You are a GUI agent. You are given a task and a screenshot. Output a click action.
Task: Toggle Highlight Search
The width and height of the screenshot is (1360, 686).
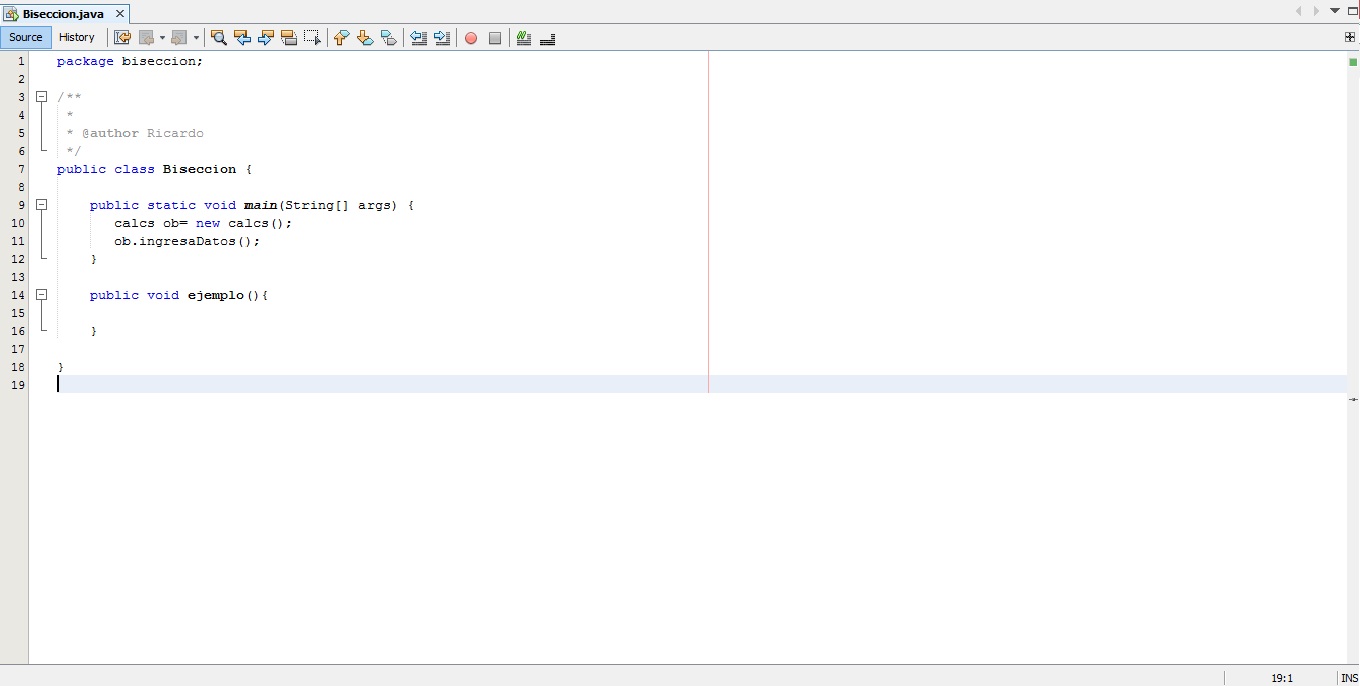pyautogui.click(x=290, y=38)
